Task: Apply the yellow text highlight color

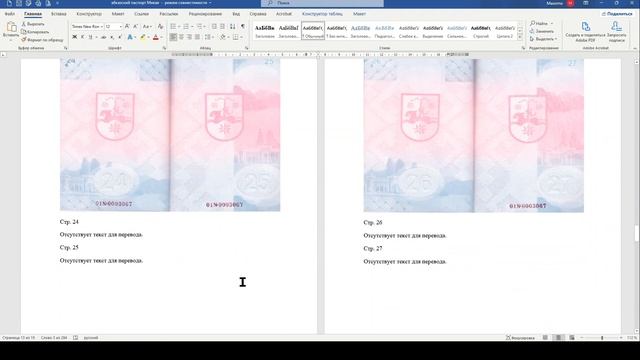Action: [x=142, y=37]
